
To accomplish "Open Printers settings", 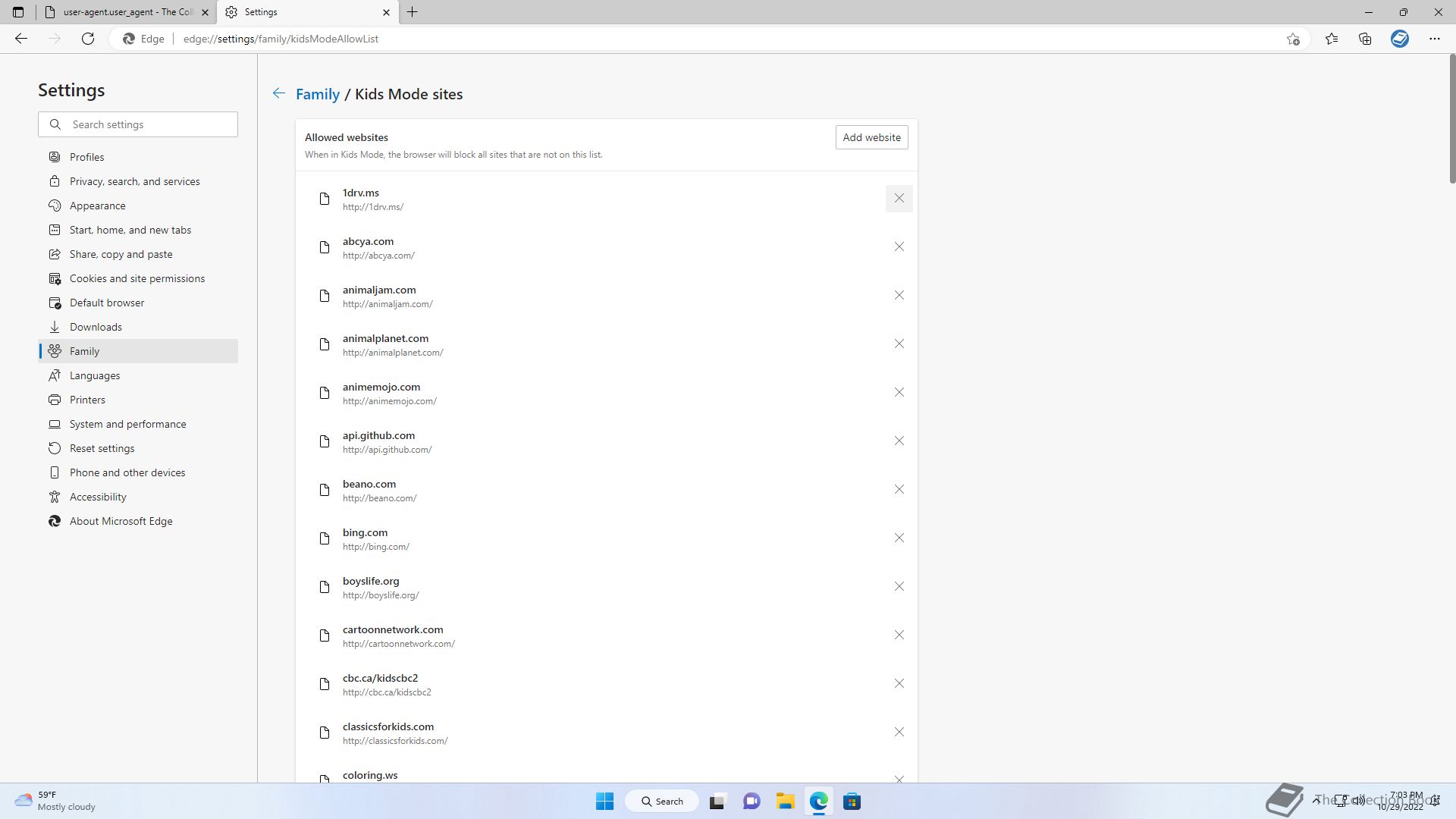I will pyautogui.click(x=138, y=400).
